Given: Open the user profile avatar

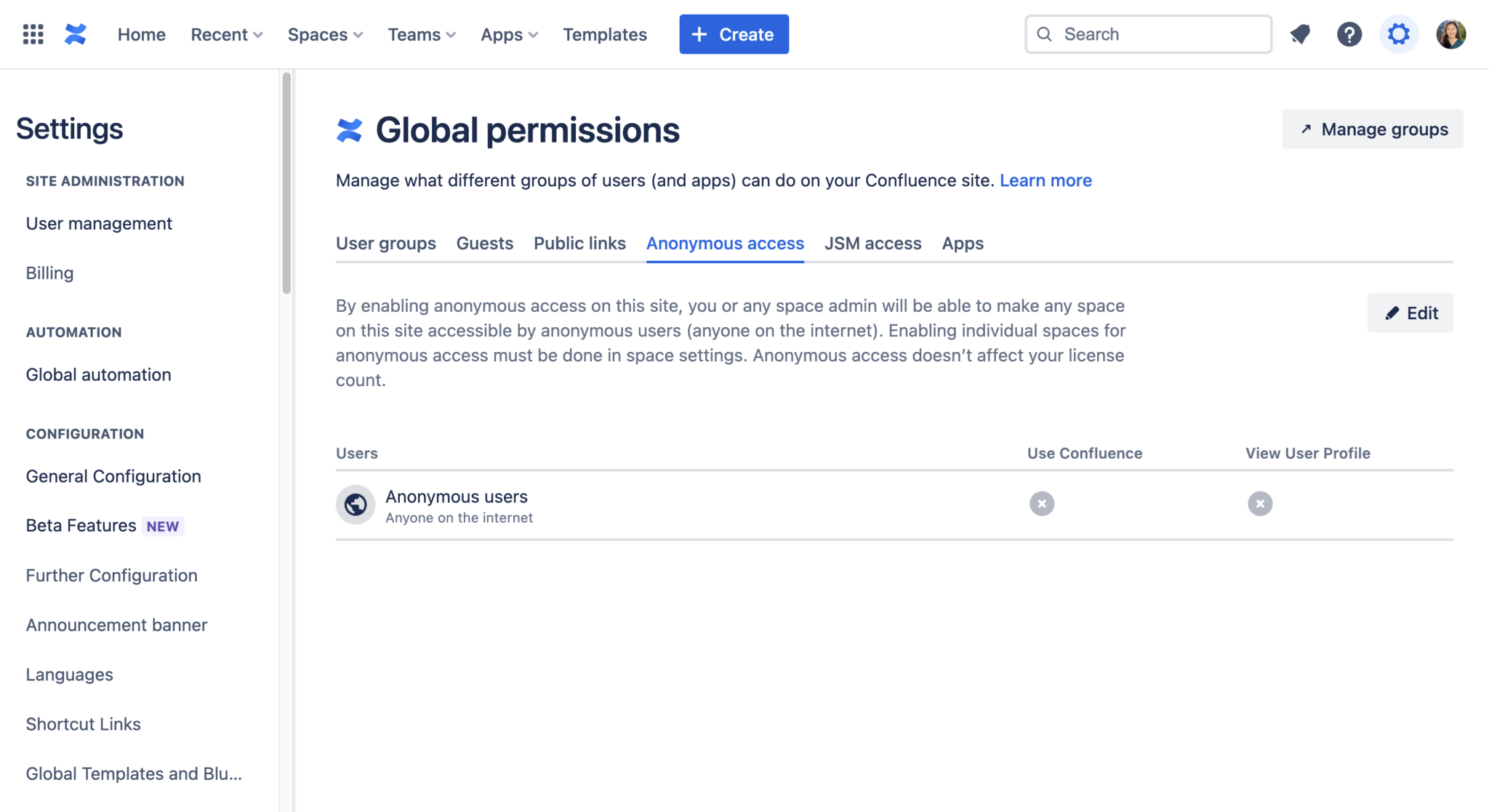Looking at the screenshot, I should coord(1450,34).
